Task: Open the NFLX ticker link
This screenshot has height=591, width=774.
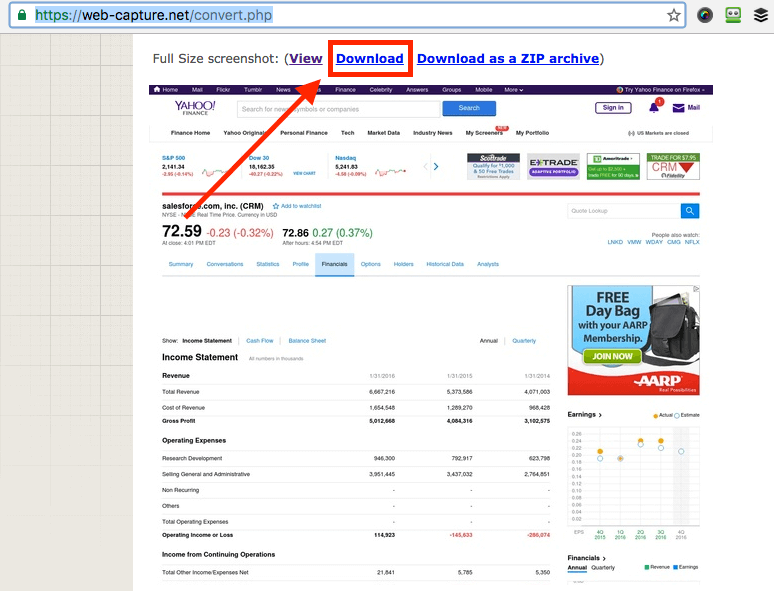Action: point(692,242)
